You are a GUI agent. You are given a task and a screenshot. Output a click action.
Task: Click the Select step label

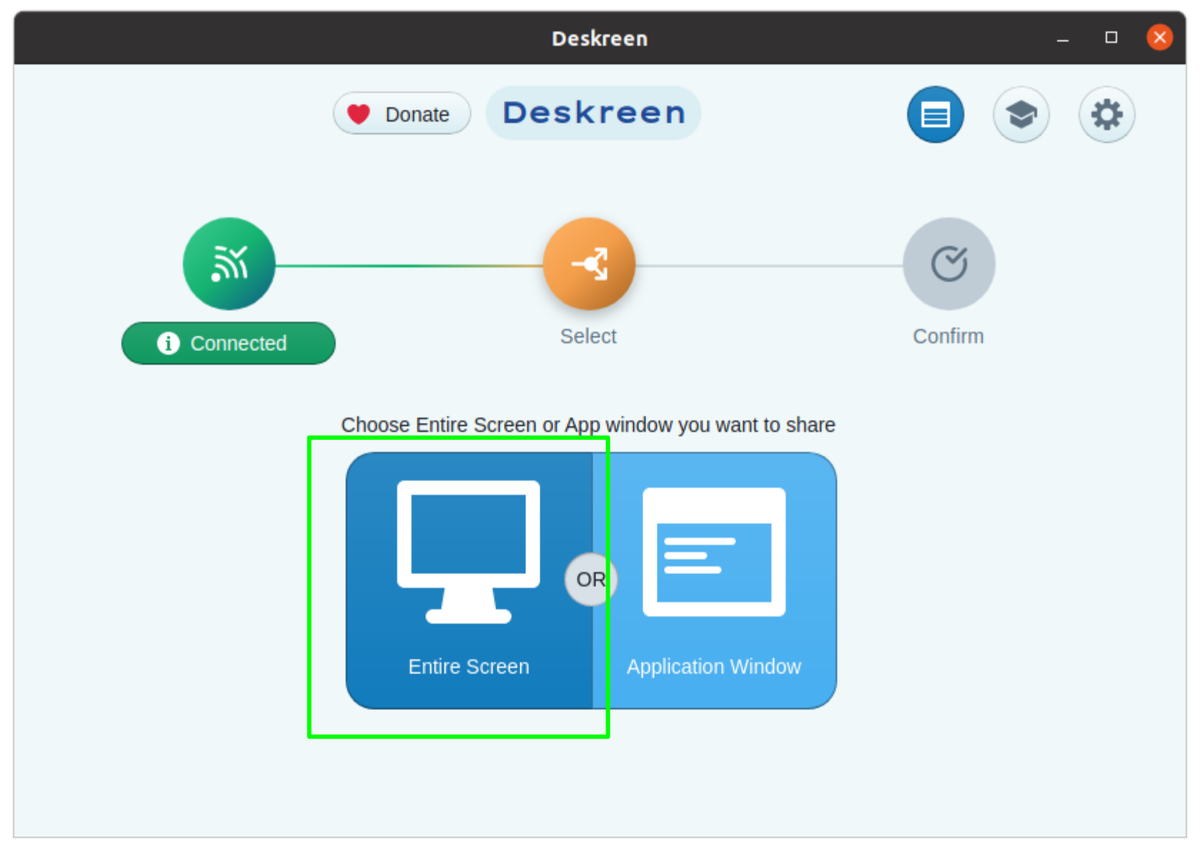pos(588,336)
